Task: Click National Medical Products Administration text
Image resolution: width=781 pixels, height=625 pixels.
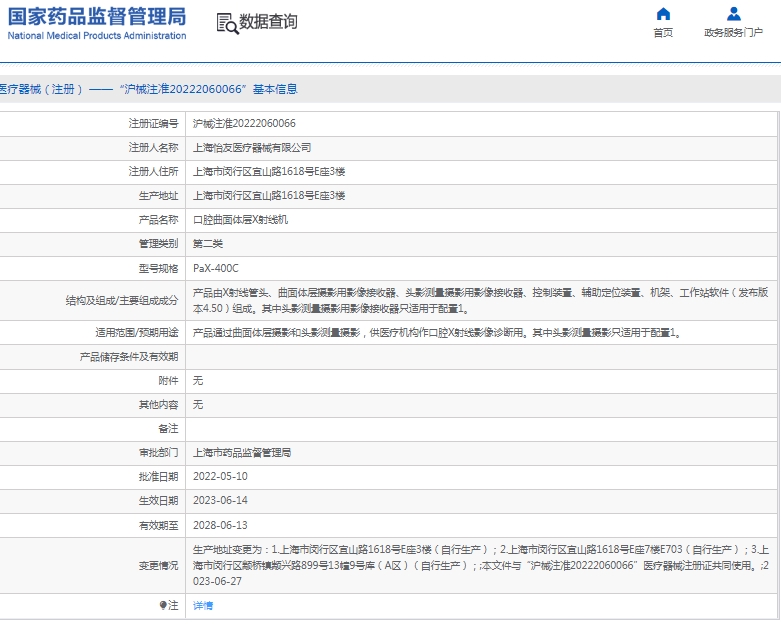Action: pos(97,36)
